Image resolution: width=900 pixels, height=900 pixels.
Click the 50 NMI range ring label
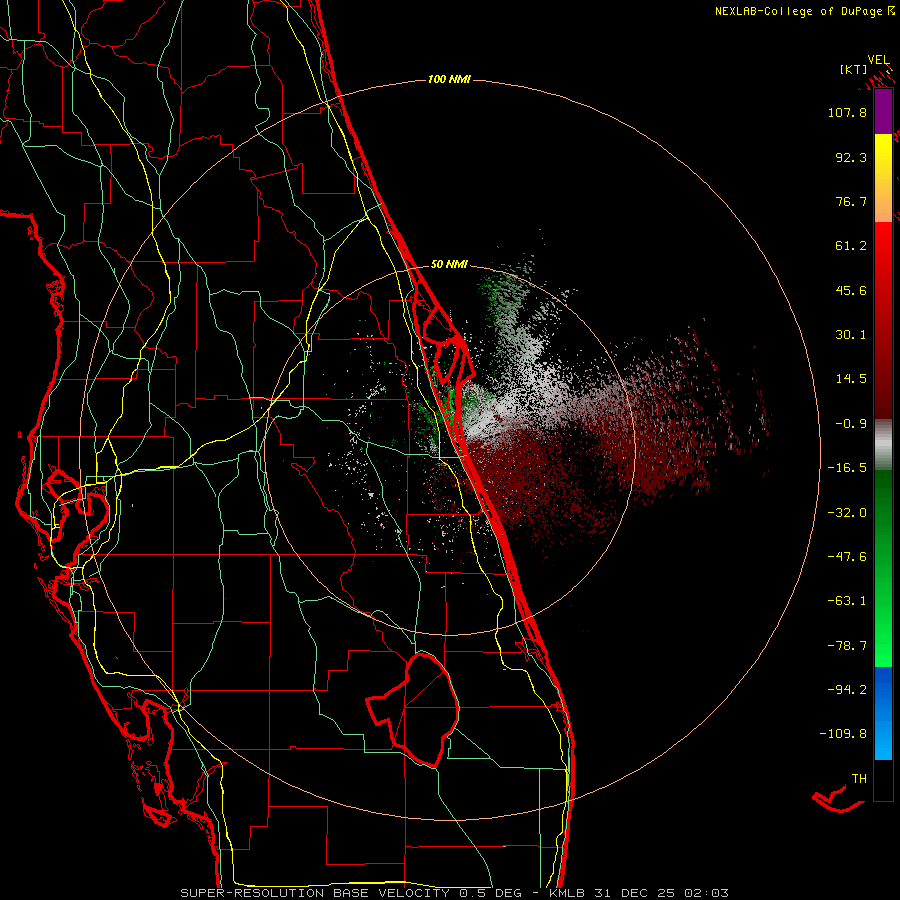[449, 264]
